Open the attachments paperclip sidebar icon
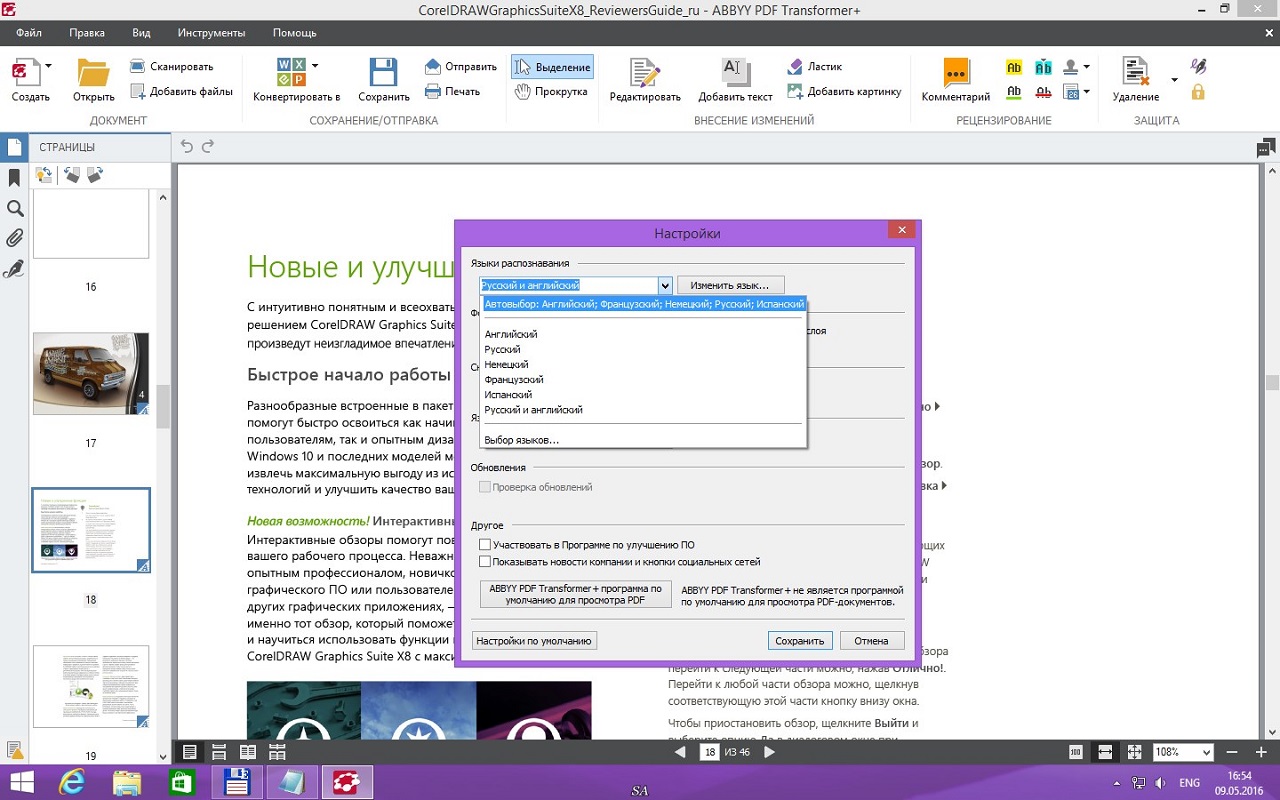Image resolution: width=1280 pixels, height=800 pixels. 15,238
